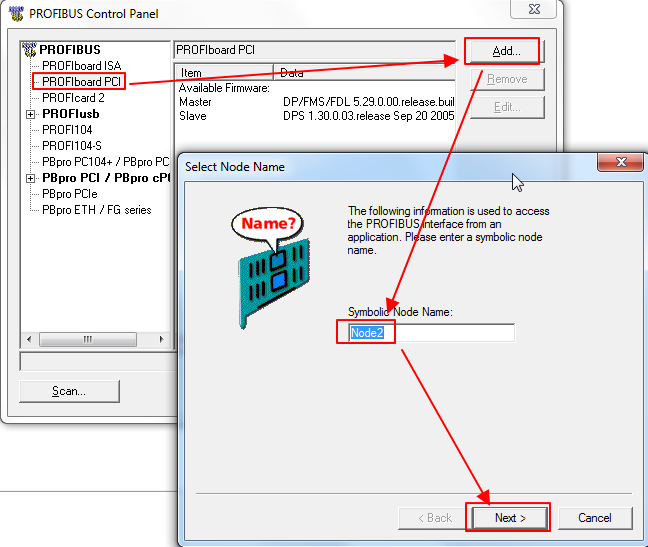This screenshot has width=648, height=547.
Task: Close the PROFIBUS Control Panel window
Action: (x=534, y=9)
